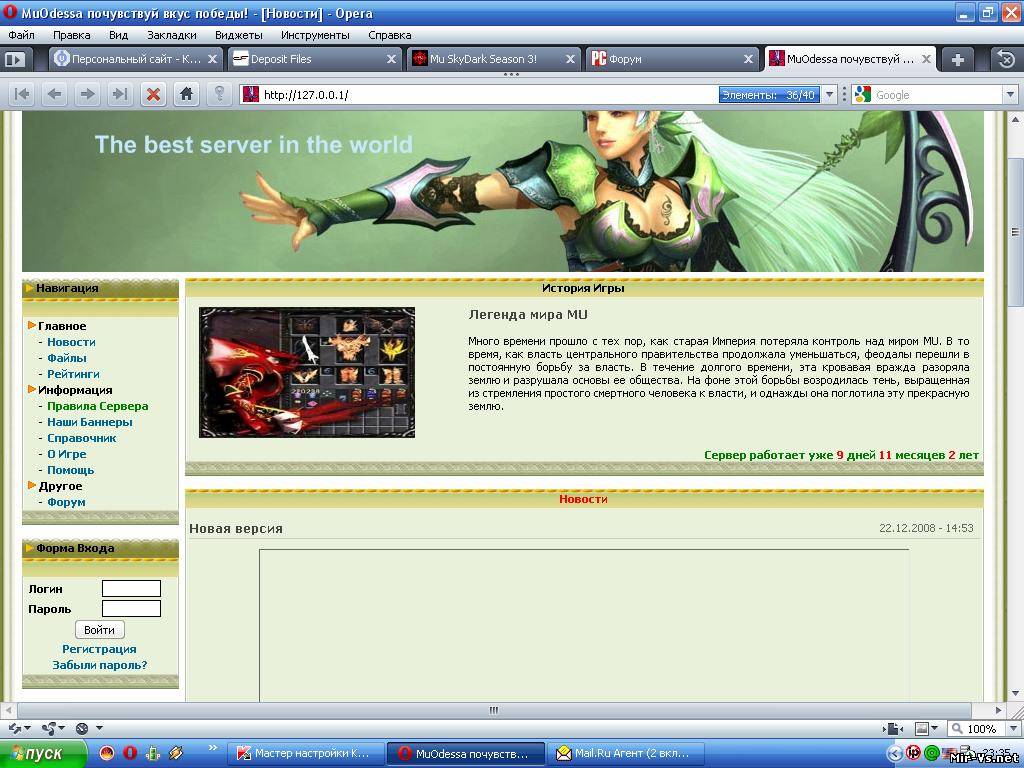The image size is (1024, 768).
Task: Click the Забыли пароль? link
Action: click(99, 665)
